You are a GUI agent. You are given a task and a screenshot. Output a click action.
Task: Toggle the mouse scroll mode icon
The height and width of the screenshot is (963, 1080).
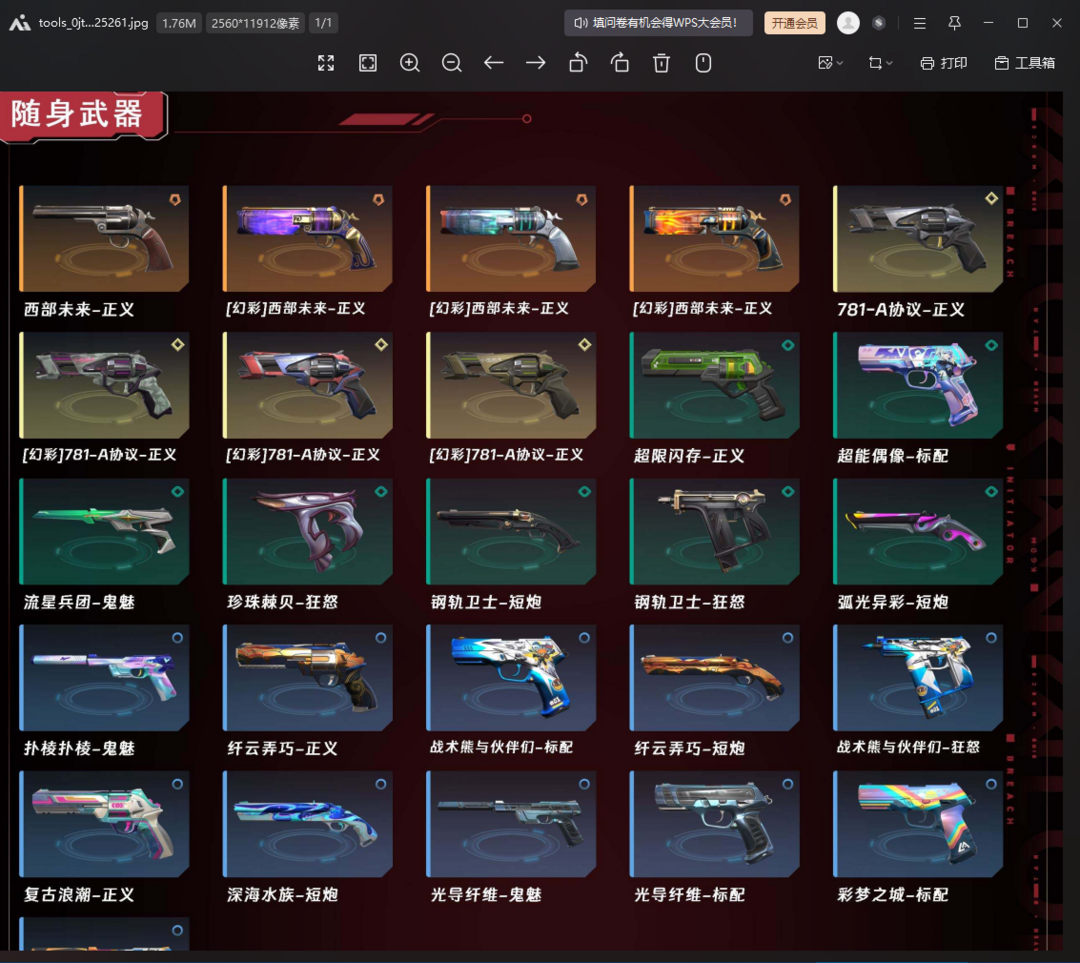tap(703, 63)
